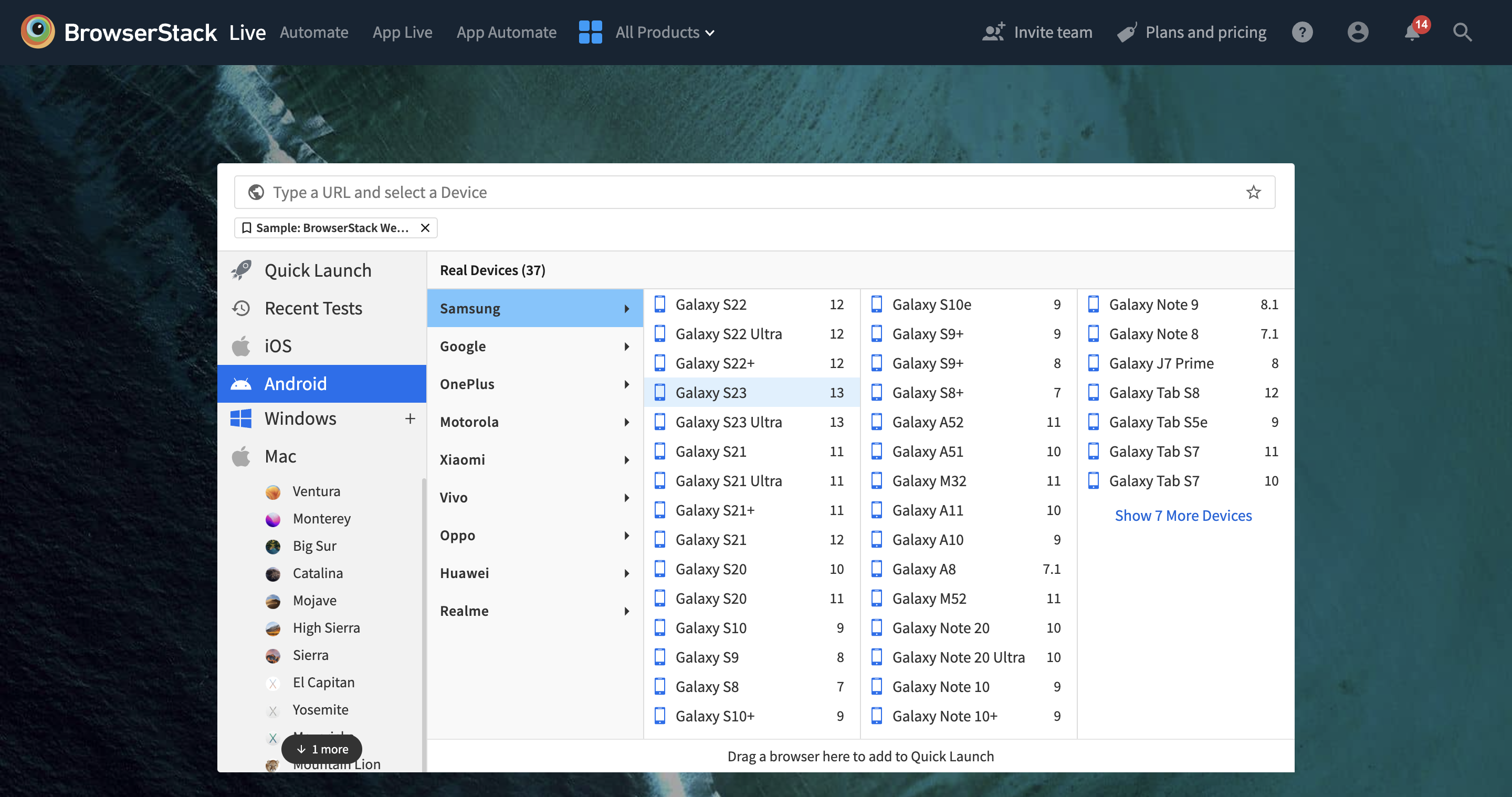
Task: Click the All Products grid icon
Action: (590, 32)
